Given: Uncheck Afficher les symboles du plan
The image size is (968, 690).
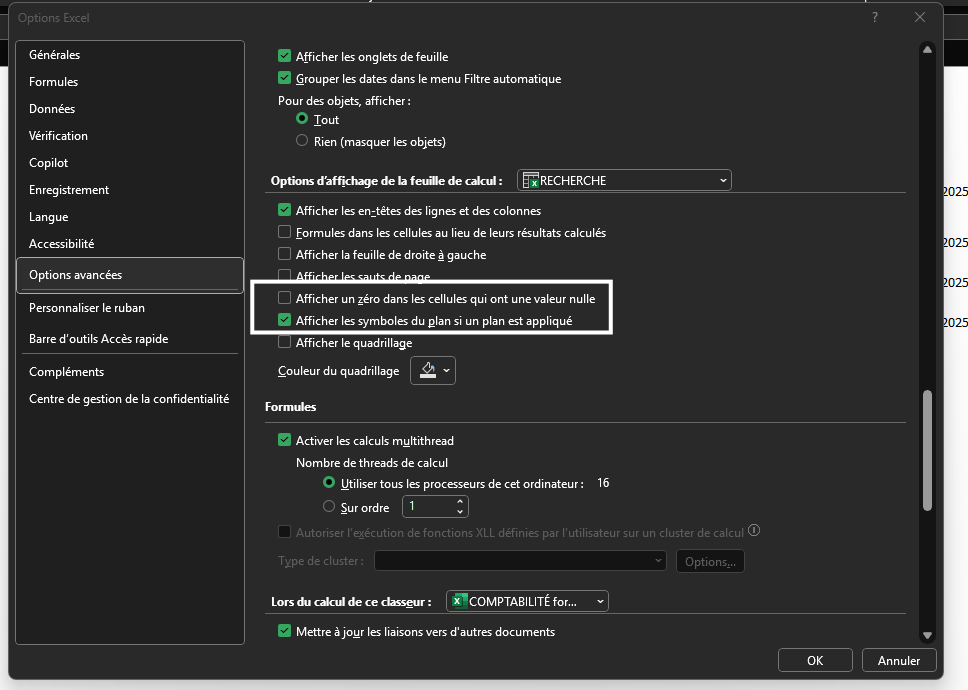Looking at the screenshot, I should point(285,321).
